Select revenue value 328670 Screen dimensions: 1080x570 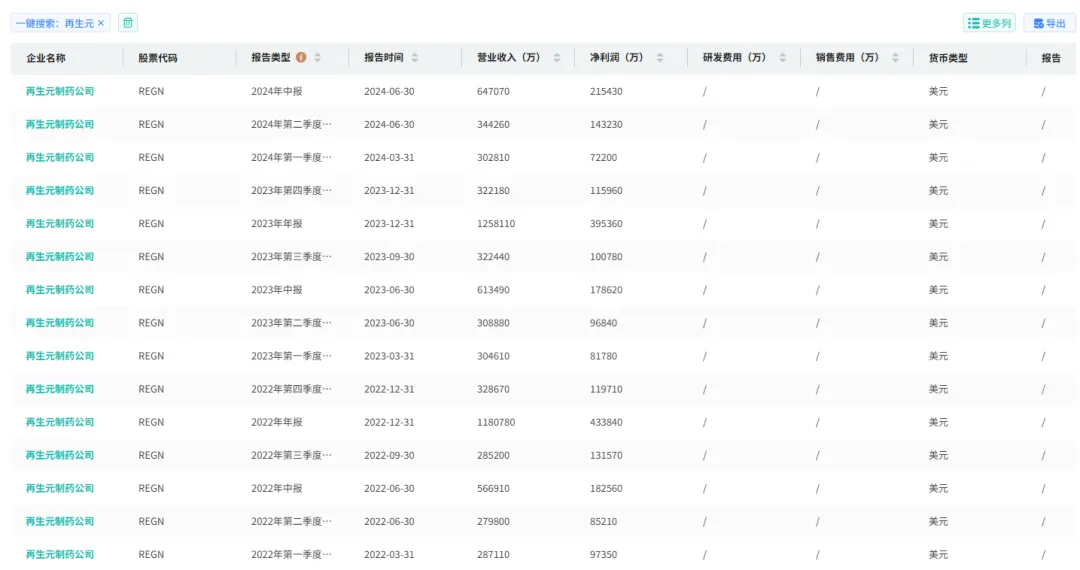pos(493,389)
